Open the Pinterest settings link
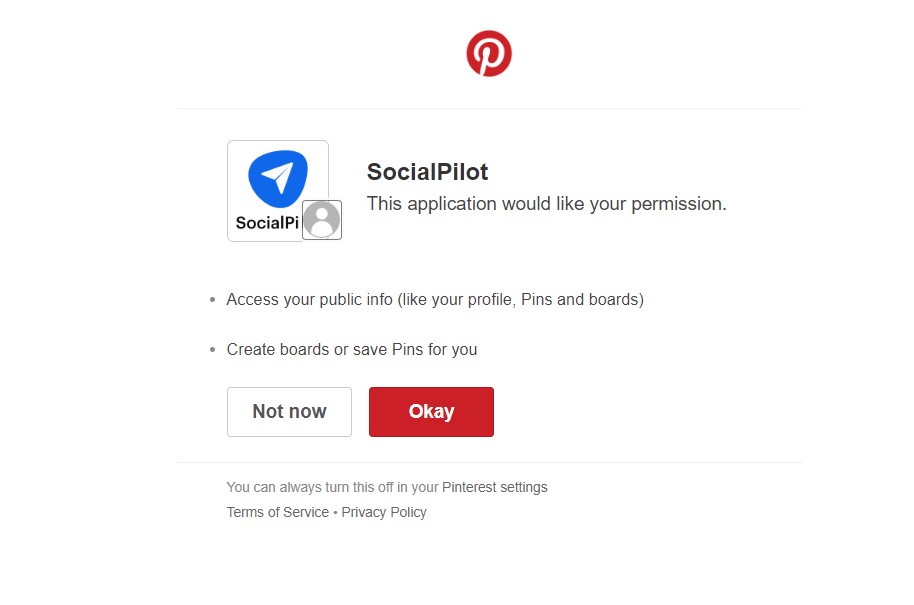Screen dimensions: 914x605 [x=494, y=487]
